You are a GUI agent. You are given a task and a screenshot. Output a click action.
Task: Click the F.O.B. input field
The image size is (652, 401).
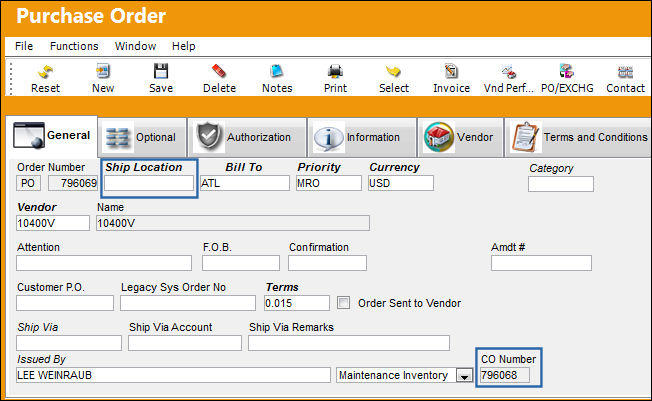click(x=241, y=263)
